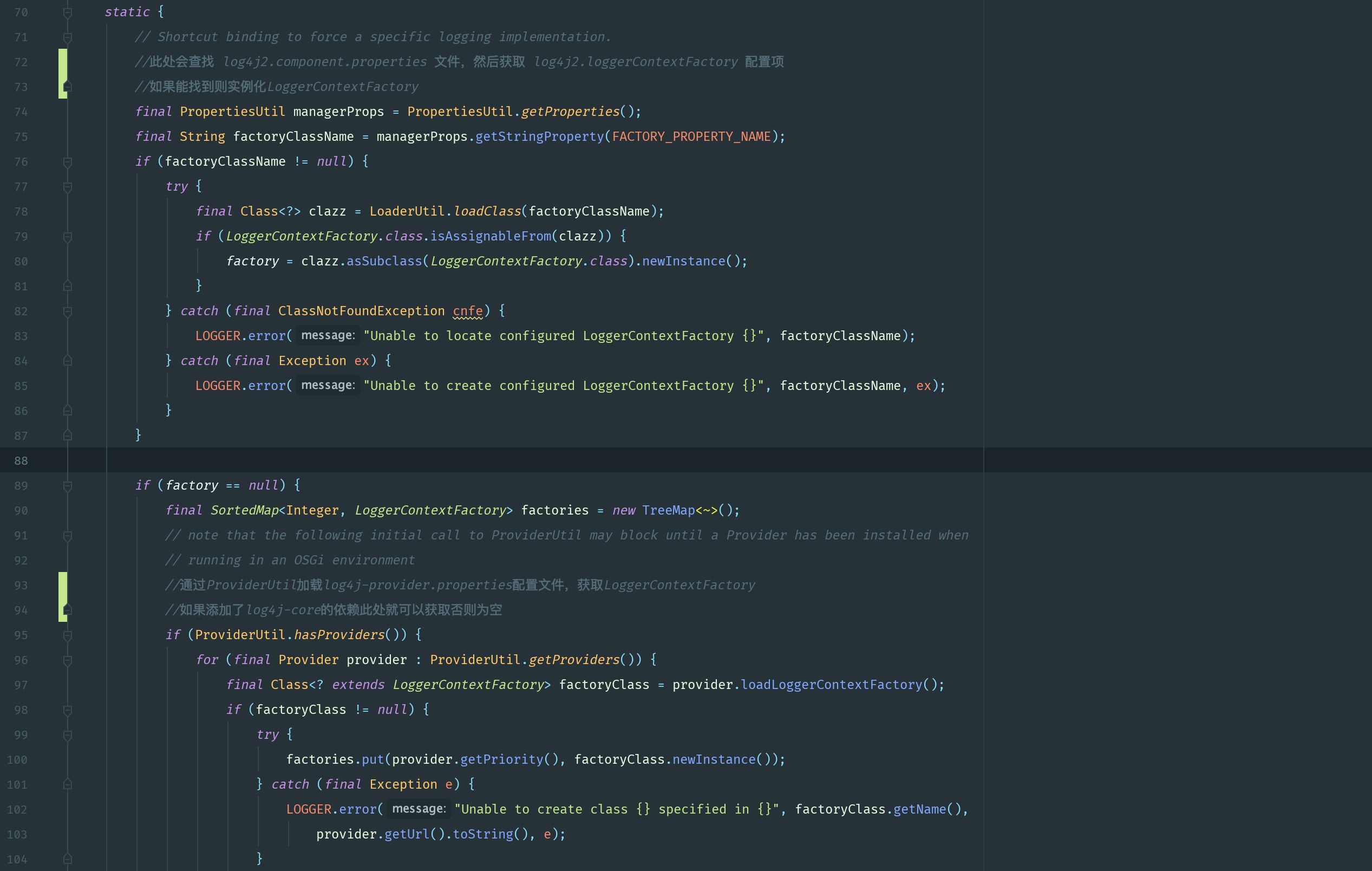
Task: Click the 'message:' hint on line 85
Action: [328, 385]
